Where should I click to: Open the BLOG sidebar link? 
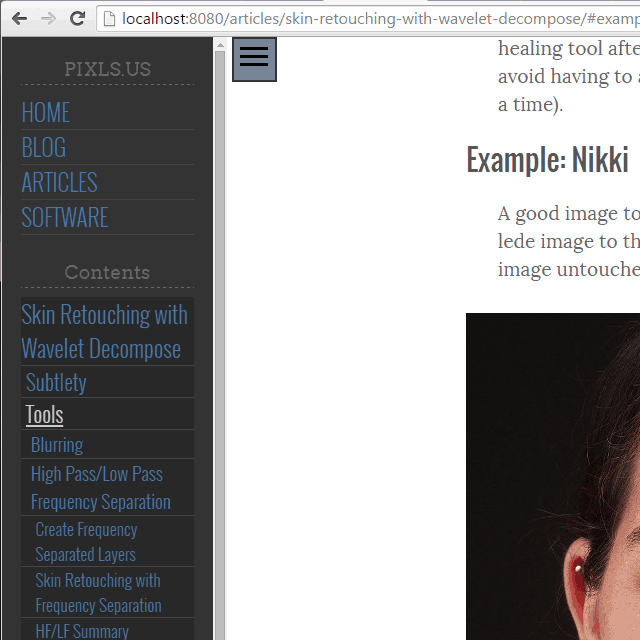[x=44, y=147]
